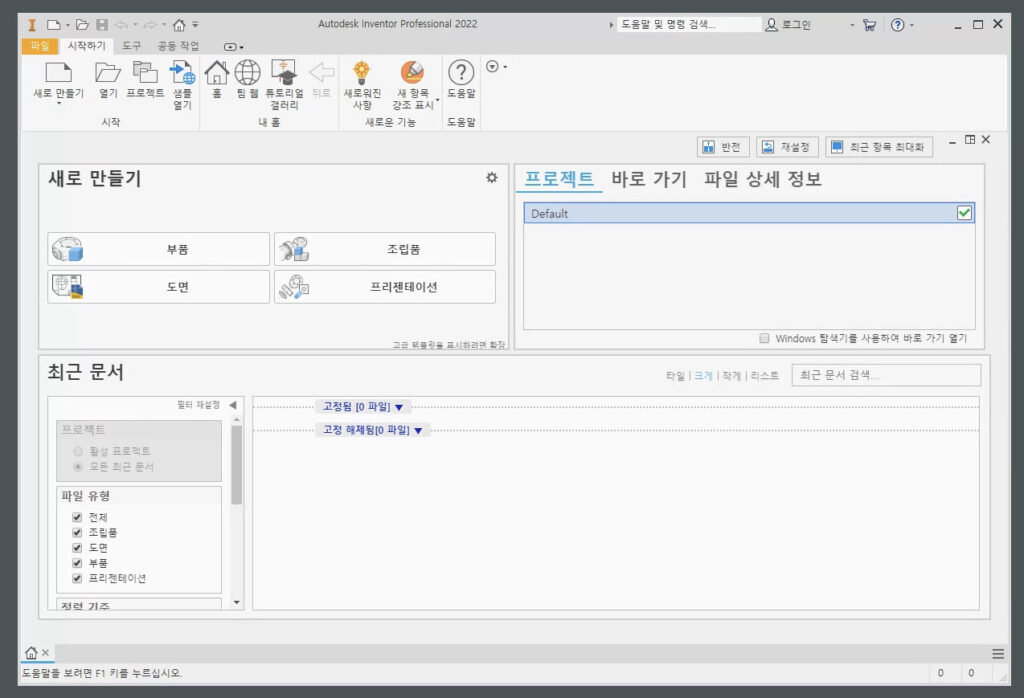Open new-file settings gear icon
Image resolution: width=1024 pixels, height=698 pixels.
(492, 178)
